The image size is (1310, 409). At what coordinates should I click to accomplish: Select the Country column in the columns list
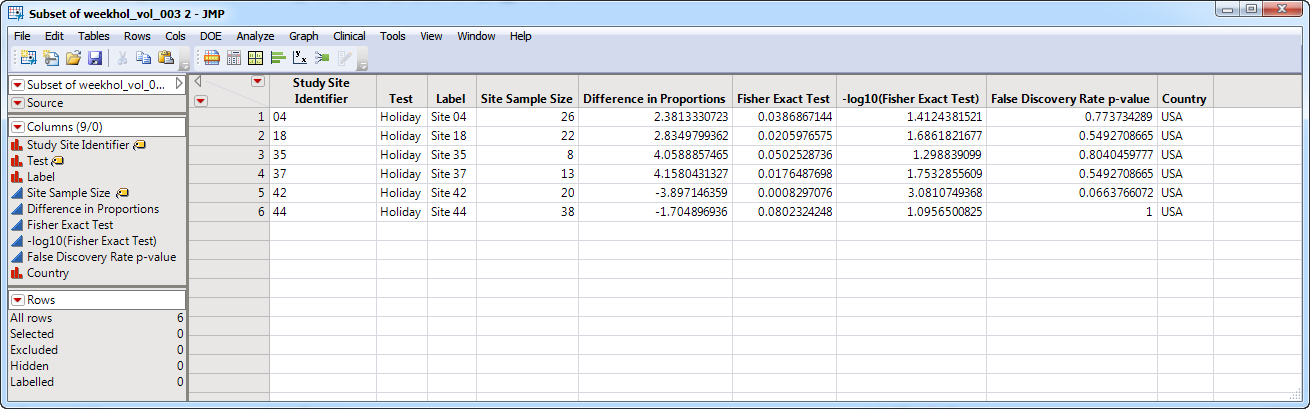click(x=48, y=273)
